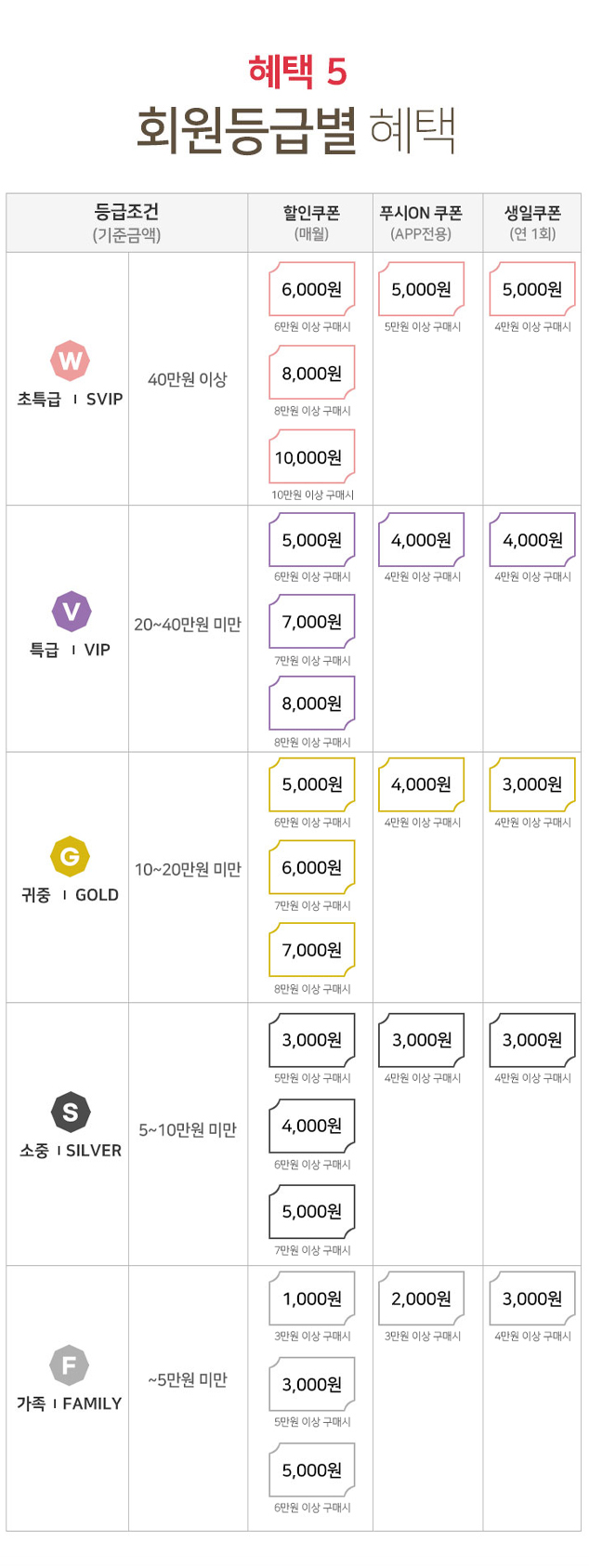Select the GOLD 3,000원 birthday coupon
The image size is (589, 1568).
click(x=532, y=784)
